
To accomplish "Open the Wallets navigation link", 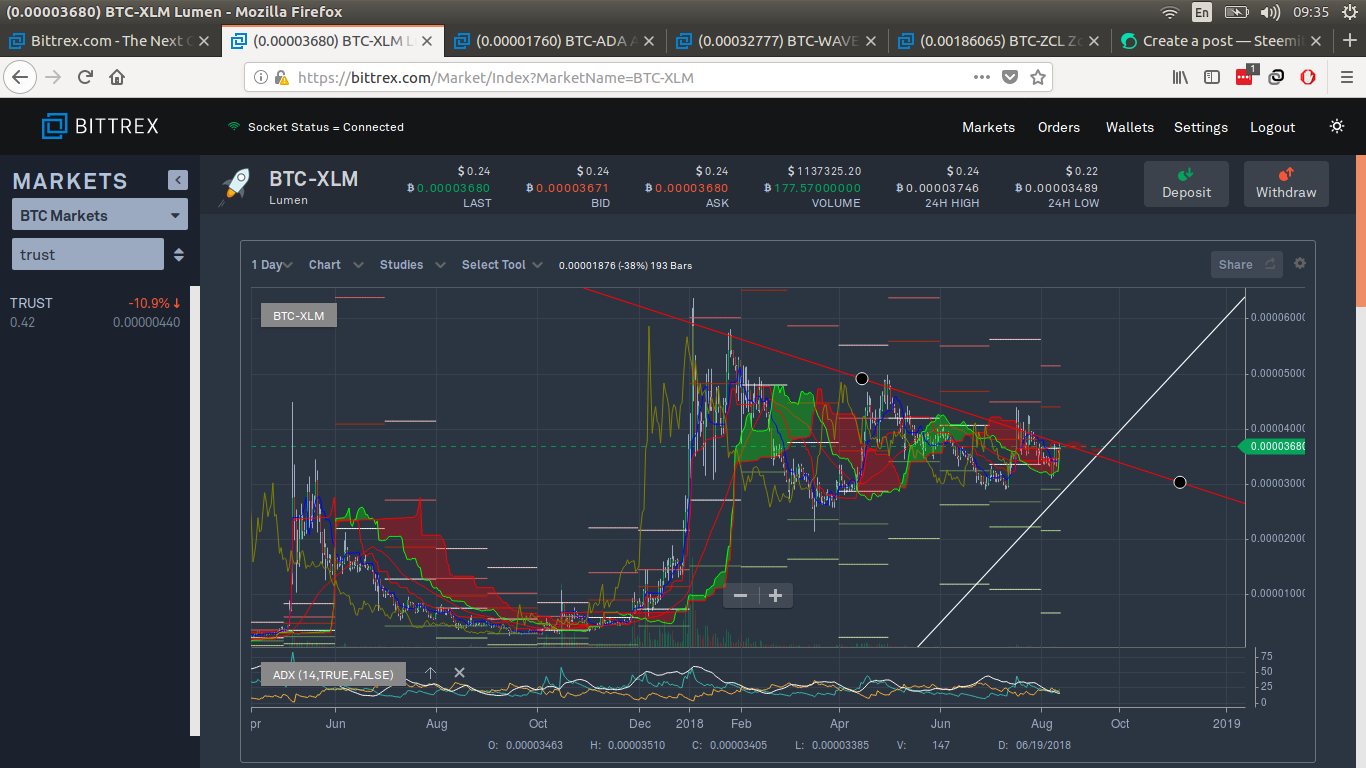I will pyautogui.click(x=1130, y=127).
